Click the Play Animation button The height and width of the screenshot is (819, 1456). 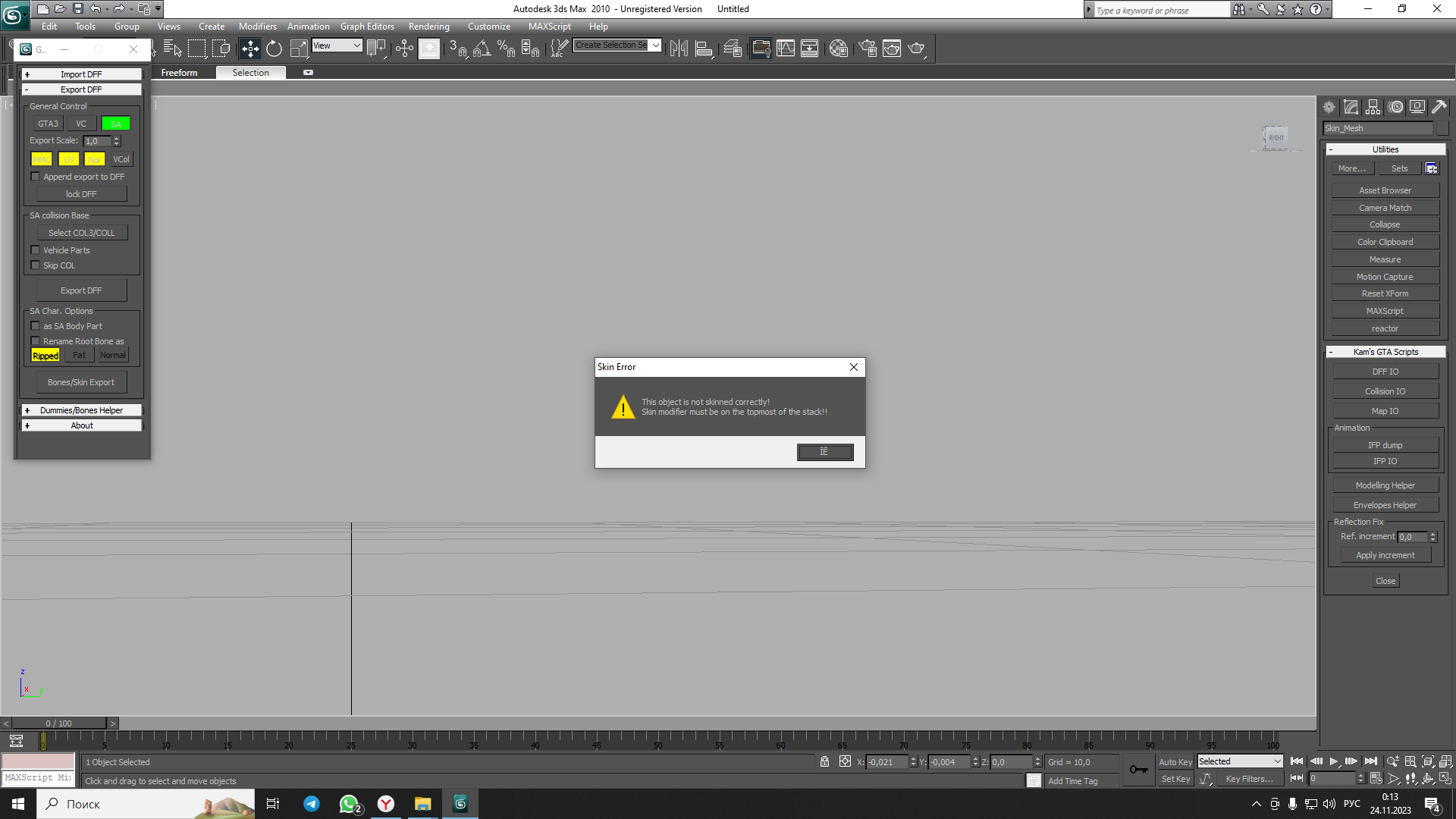pyautogui.click(x=1334, y=761)
